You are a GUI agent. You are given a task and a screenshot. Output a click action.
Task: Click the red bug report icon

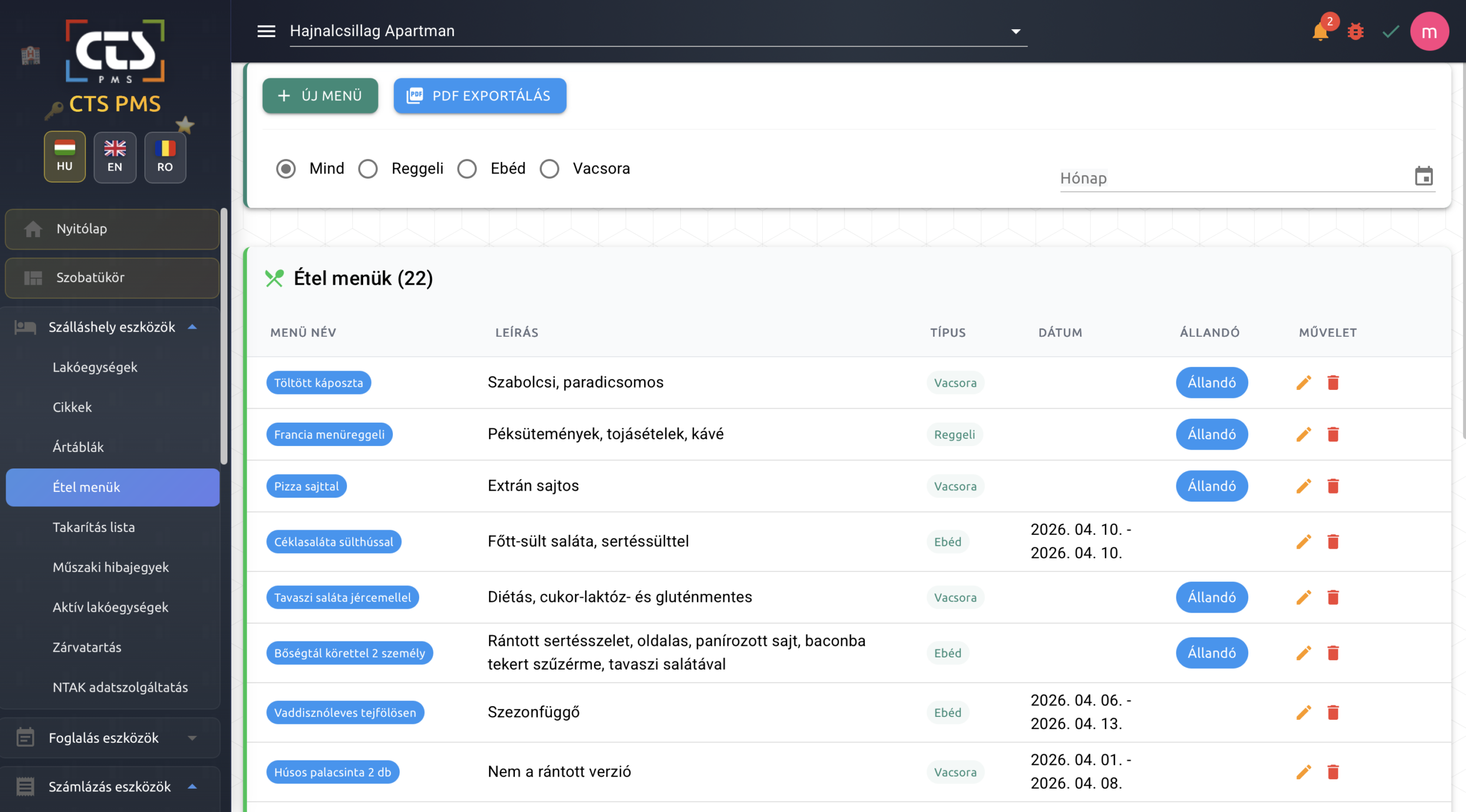[1355, 31]
